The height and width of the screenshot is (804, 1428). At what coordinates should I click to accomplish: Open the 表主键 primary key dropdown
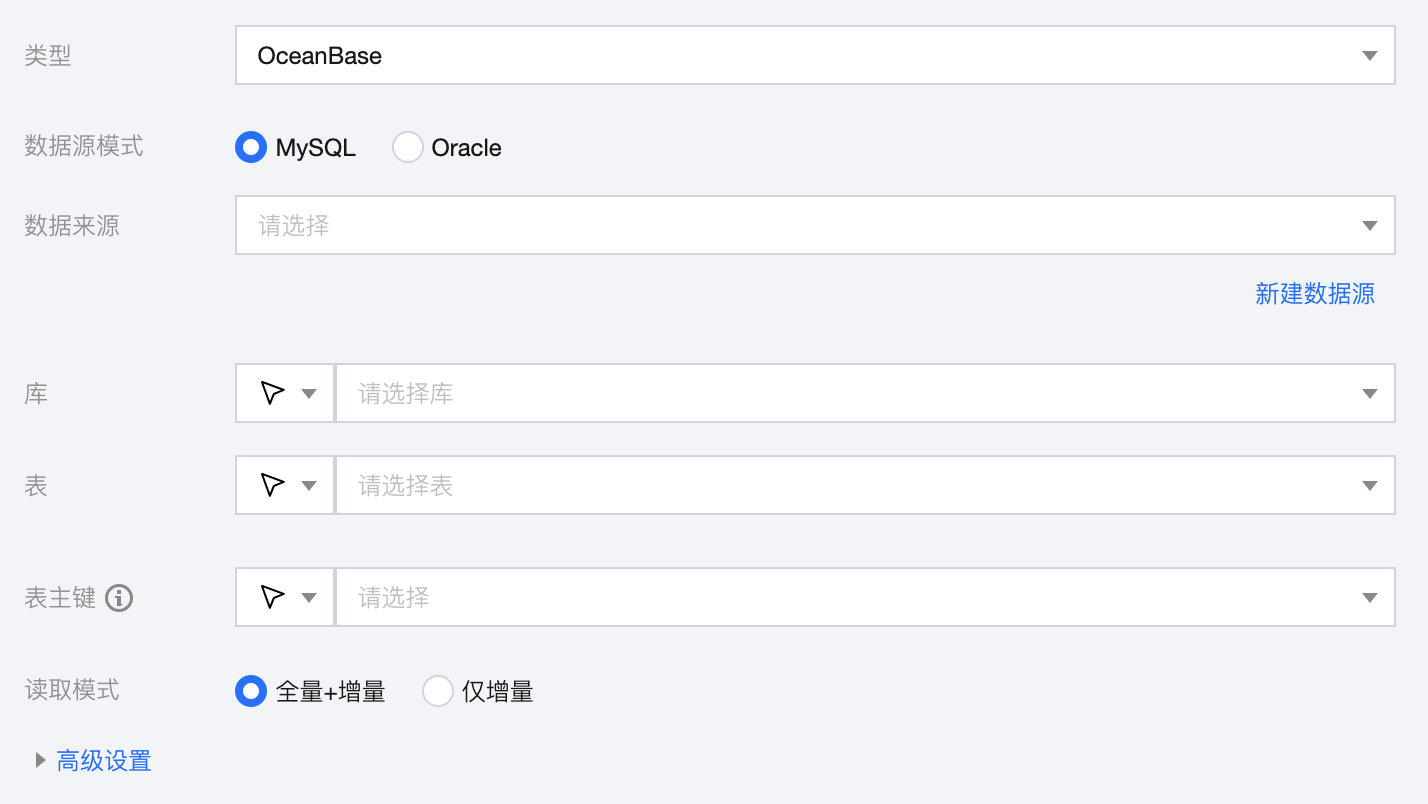850,598
